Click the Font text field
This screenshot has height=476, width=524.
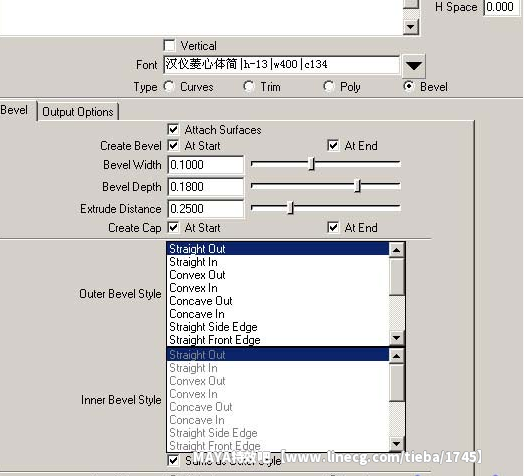click(x=281, y=64)
